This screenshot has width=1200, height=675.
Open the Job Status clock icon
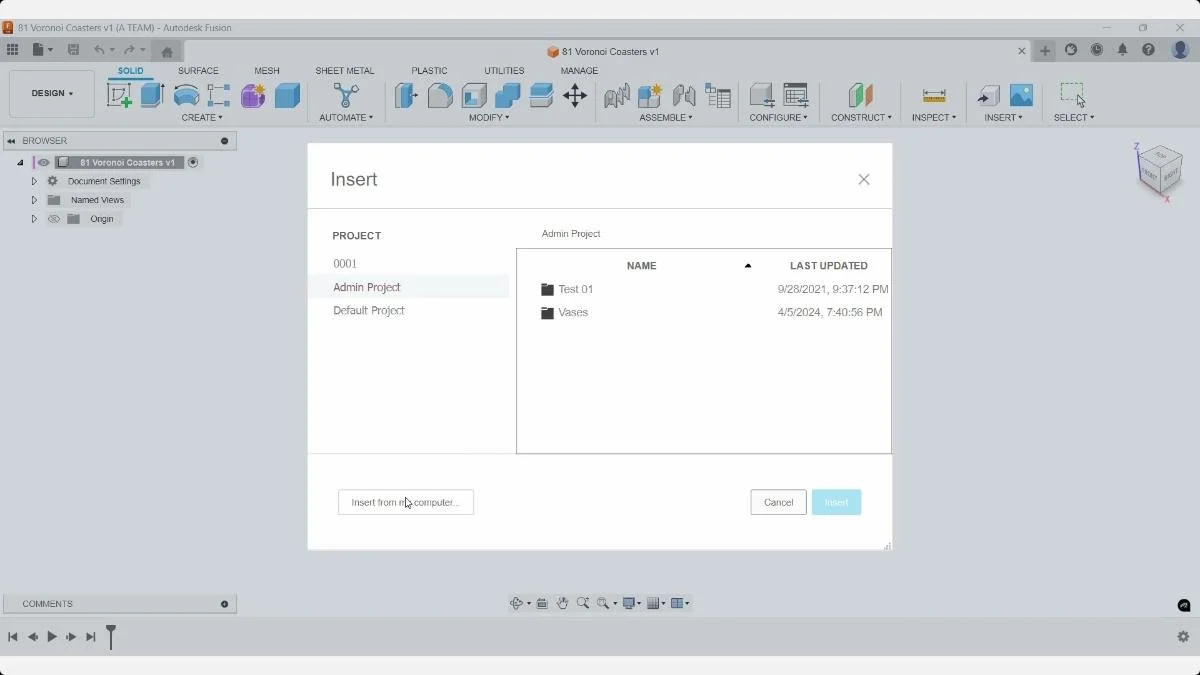(x=1097, y=50)
